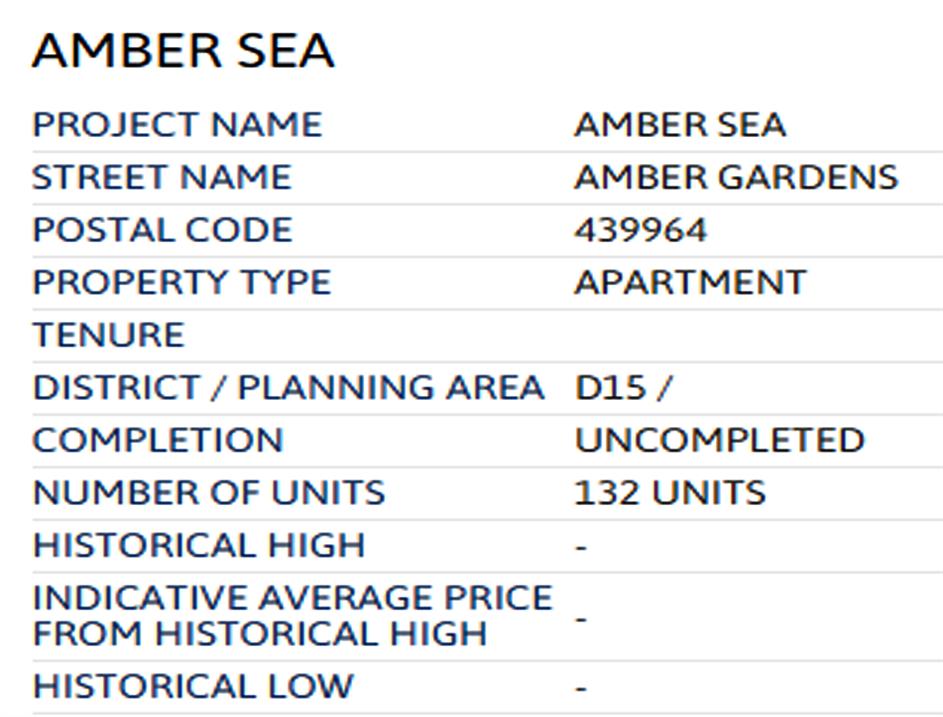Click the APARTMENT property type value
The height and width of the screenshot is (717, 943).
pos(689,282)
